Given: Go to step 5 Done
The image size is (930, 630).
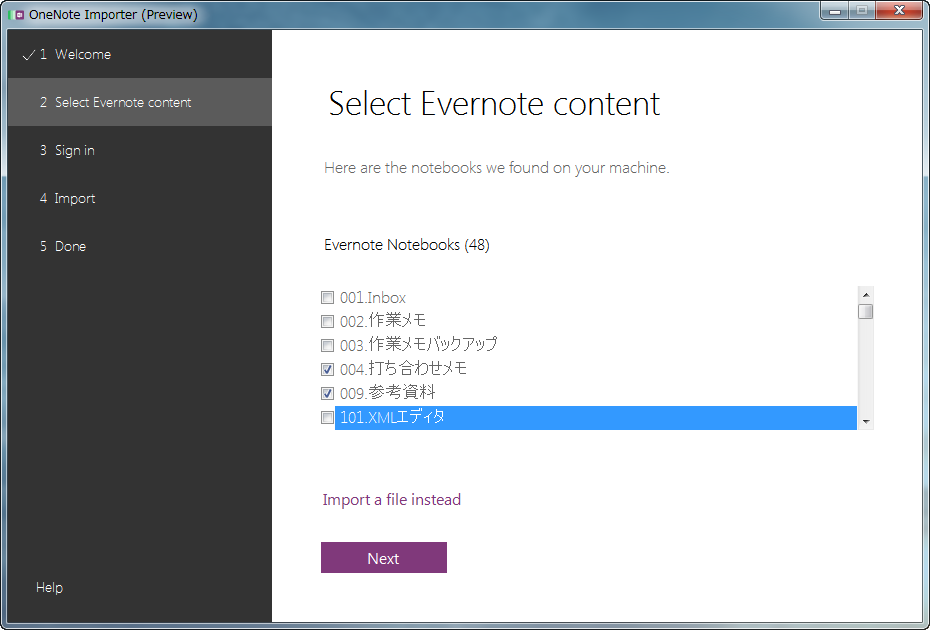Looking at the screenshot, I should (139, 246).
